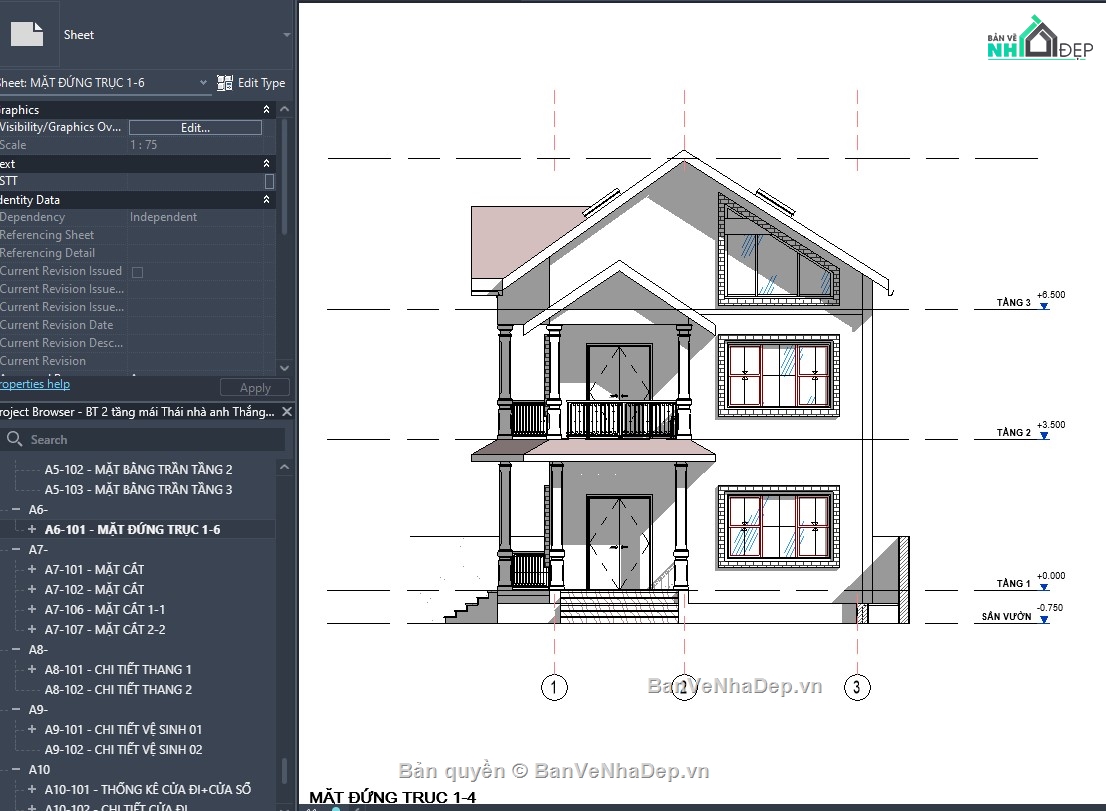Select sheet name A8-101 - CHI TIẾT THANG 1
Image resolution: width=1106 pixels, height=811 pixels.
(x=118, y=669)
